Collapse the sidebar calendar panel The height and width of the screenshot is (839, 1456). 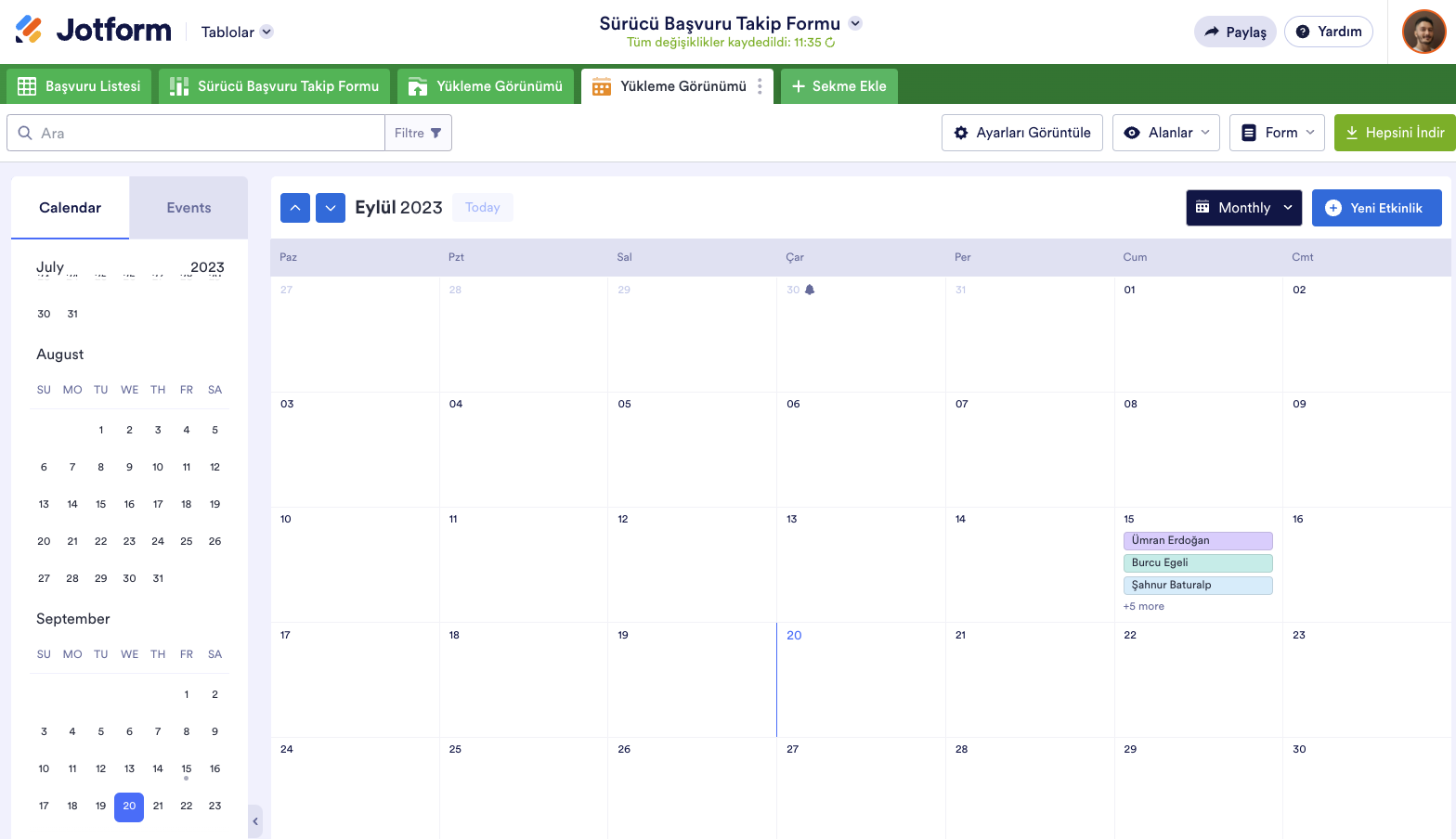coord(255,821)
